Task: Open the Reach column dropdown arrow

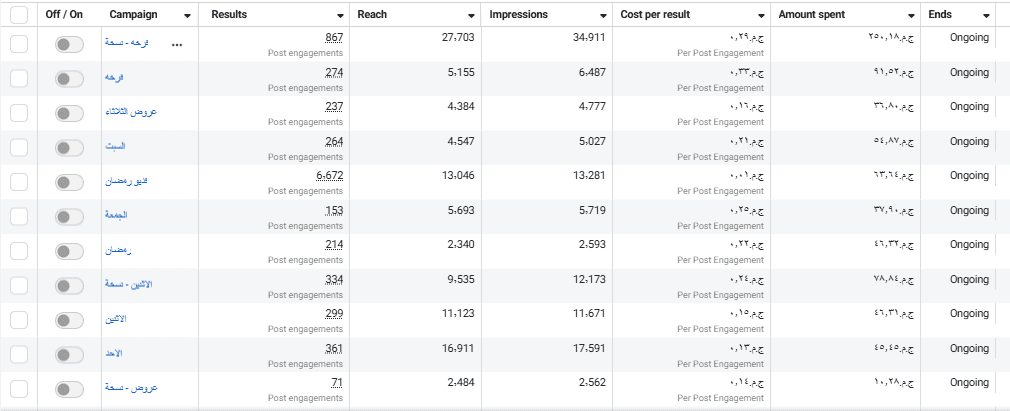Action: pyautogui.click(x=472, y=15)
